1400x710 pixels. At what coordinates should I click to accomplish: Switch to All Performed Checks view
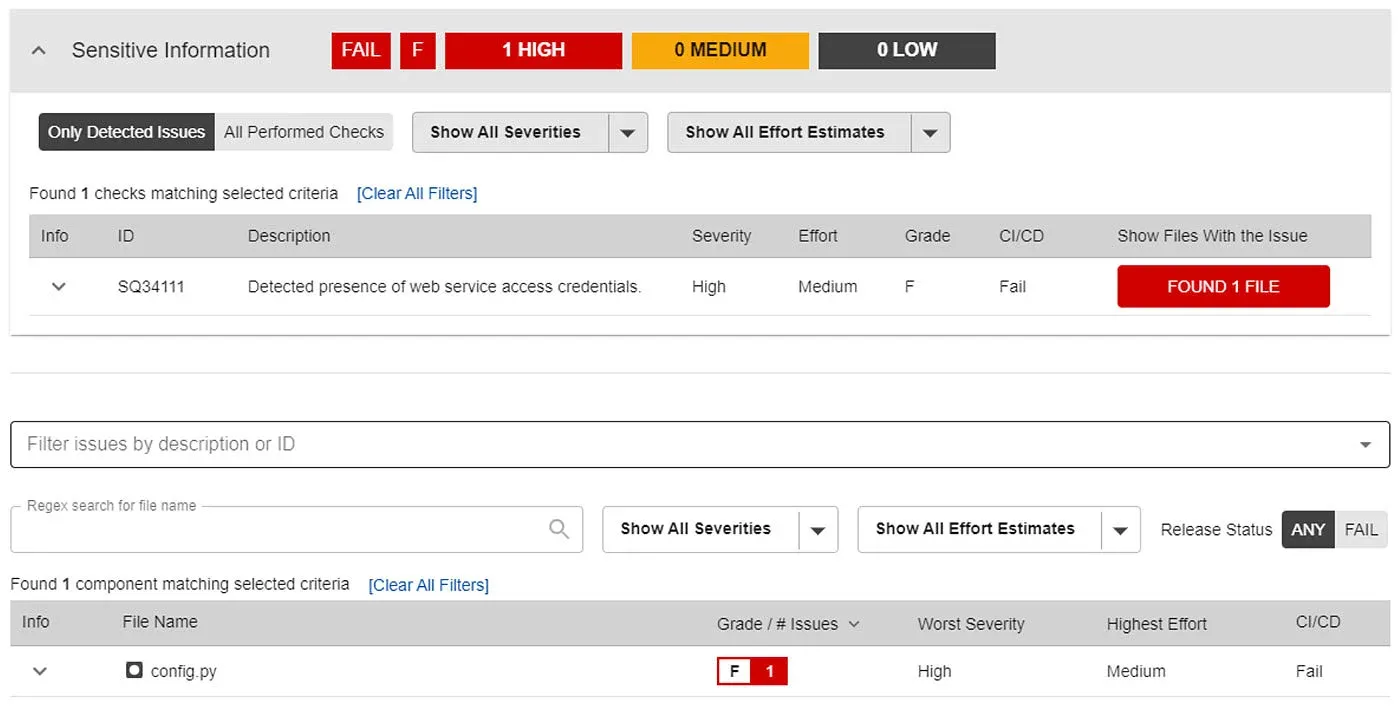tap(304, 132)
